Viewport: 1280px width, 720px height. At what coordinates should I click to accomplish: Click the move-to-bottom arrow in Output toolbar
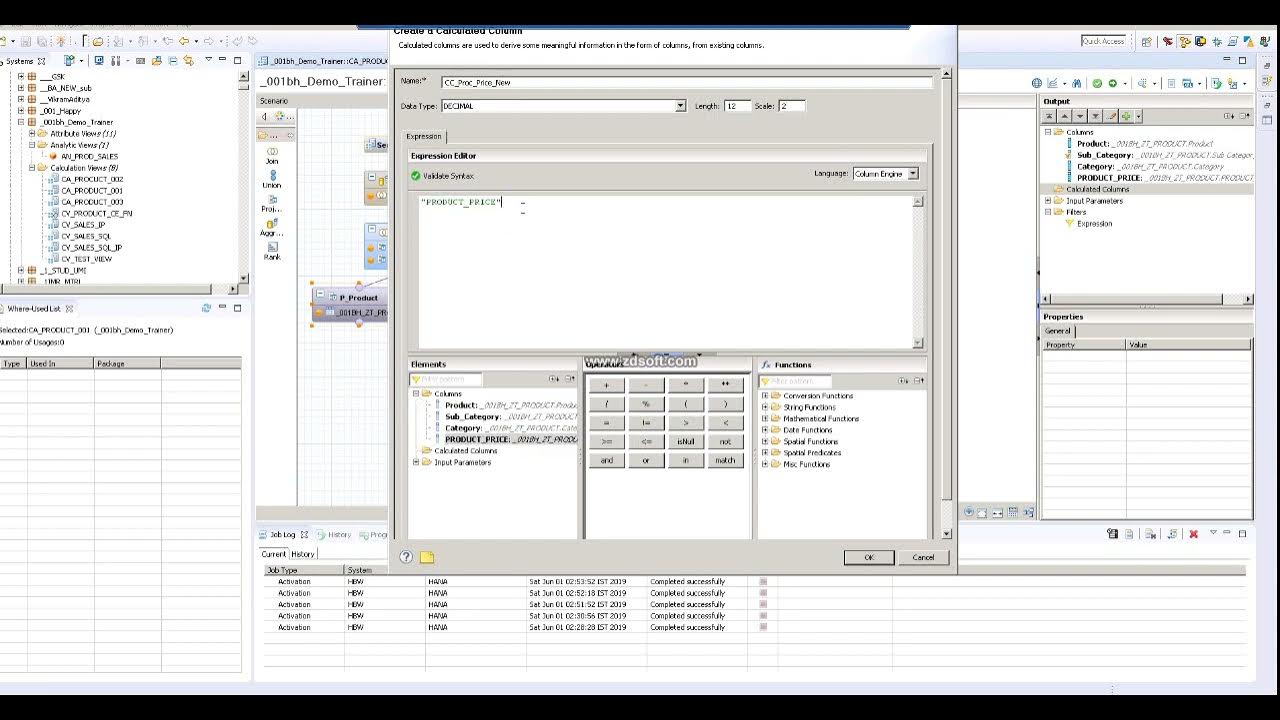click(1095, 117)
